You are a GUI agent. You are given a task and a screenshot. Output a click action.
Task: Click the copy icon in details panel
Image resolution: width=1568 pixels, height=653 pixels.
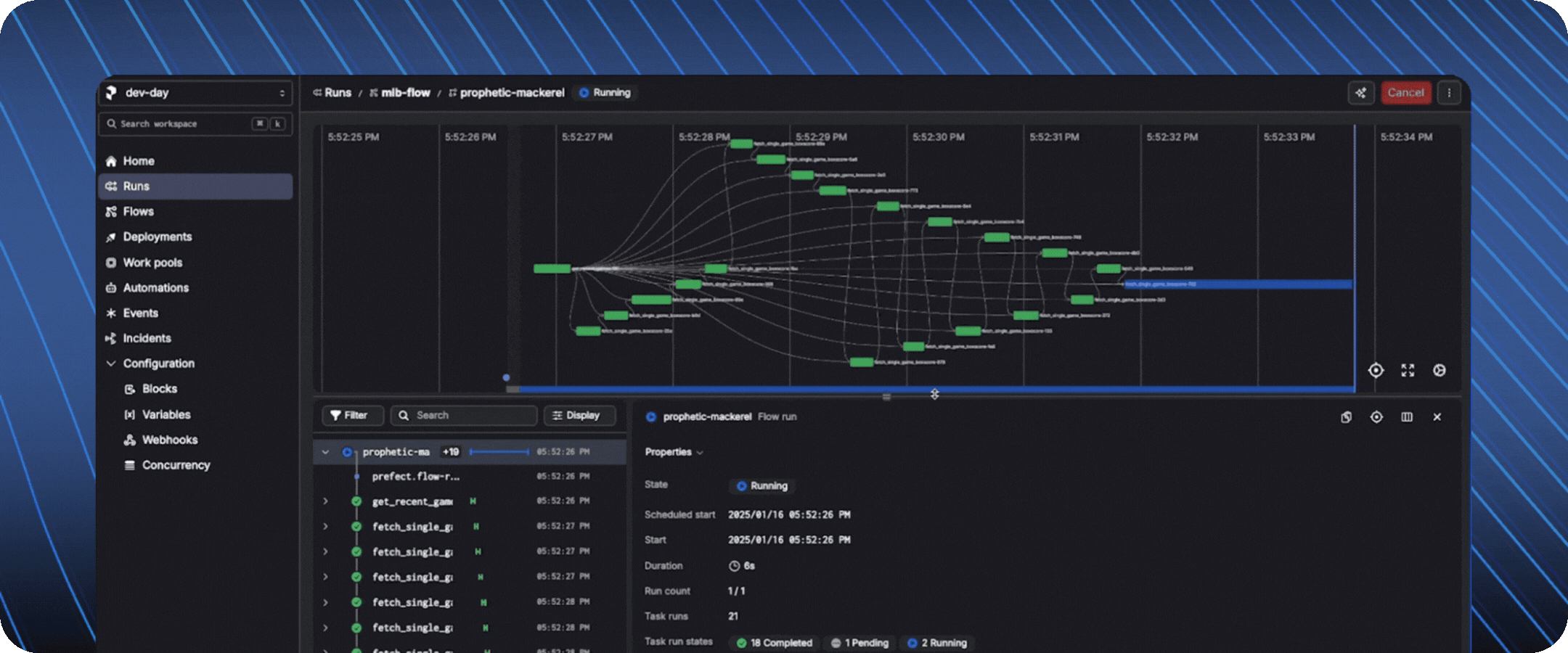pyautogui.click(x=1346, y=417)
